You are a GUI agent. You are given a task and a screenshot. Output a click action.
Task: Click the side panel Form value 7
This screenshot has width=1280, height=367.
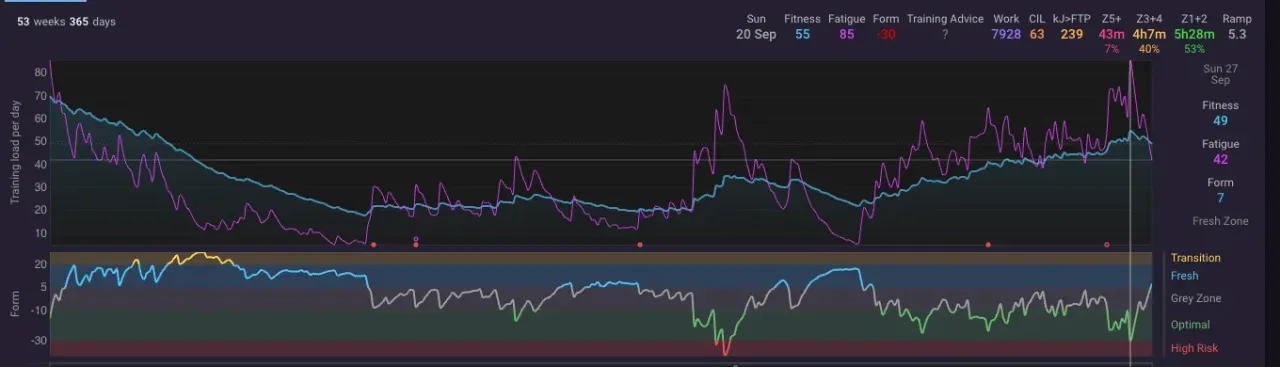click(x=1221, y=198)
